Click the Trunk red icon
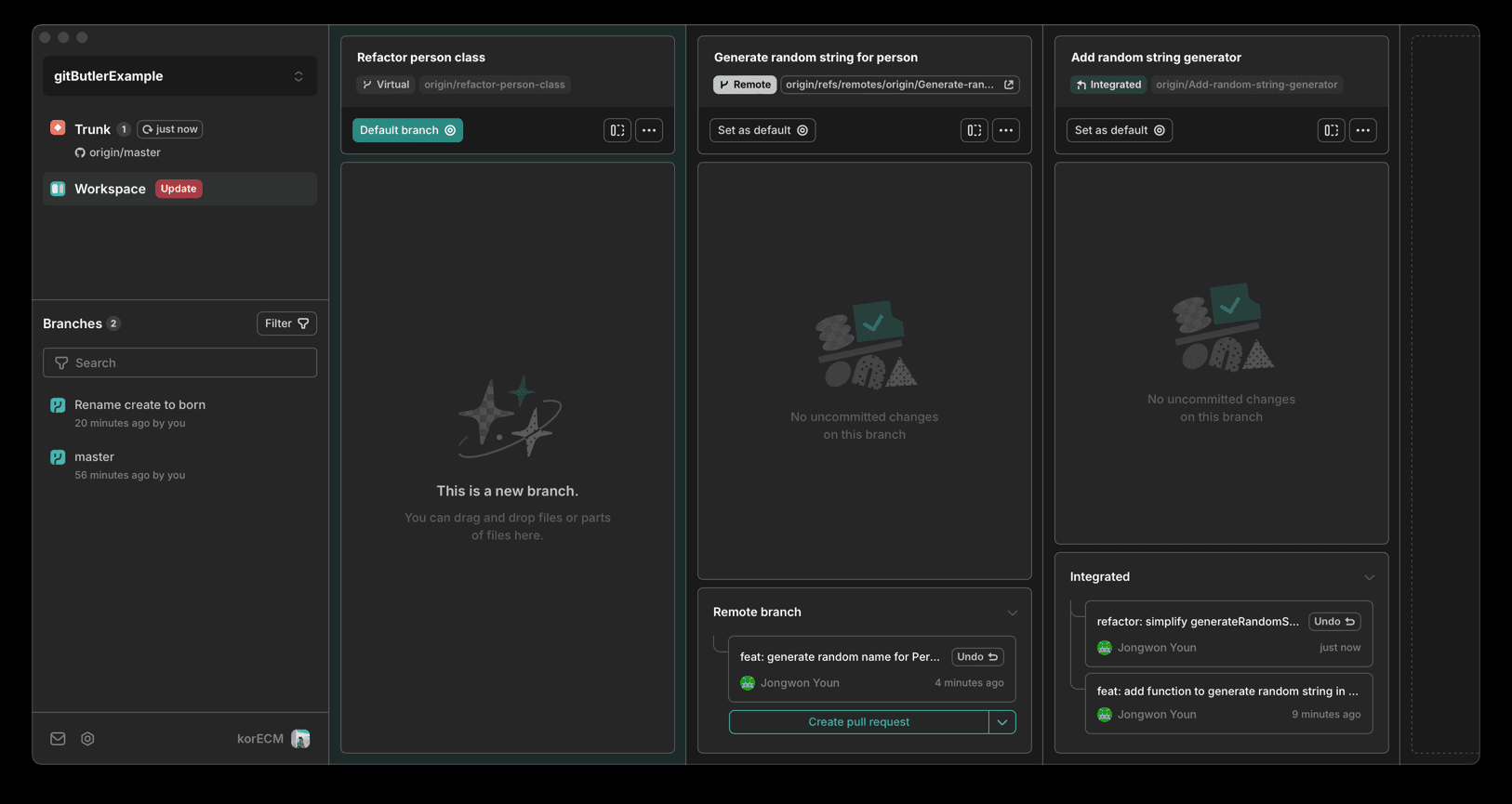Image resolution: width=1512 pixels, height=804 pixels. [x=58, y=128]
